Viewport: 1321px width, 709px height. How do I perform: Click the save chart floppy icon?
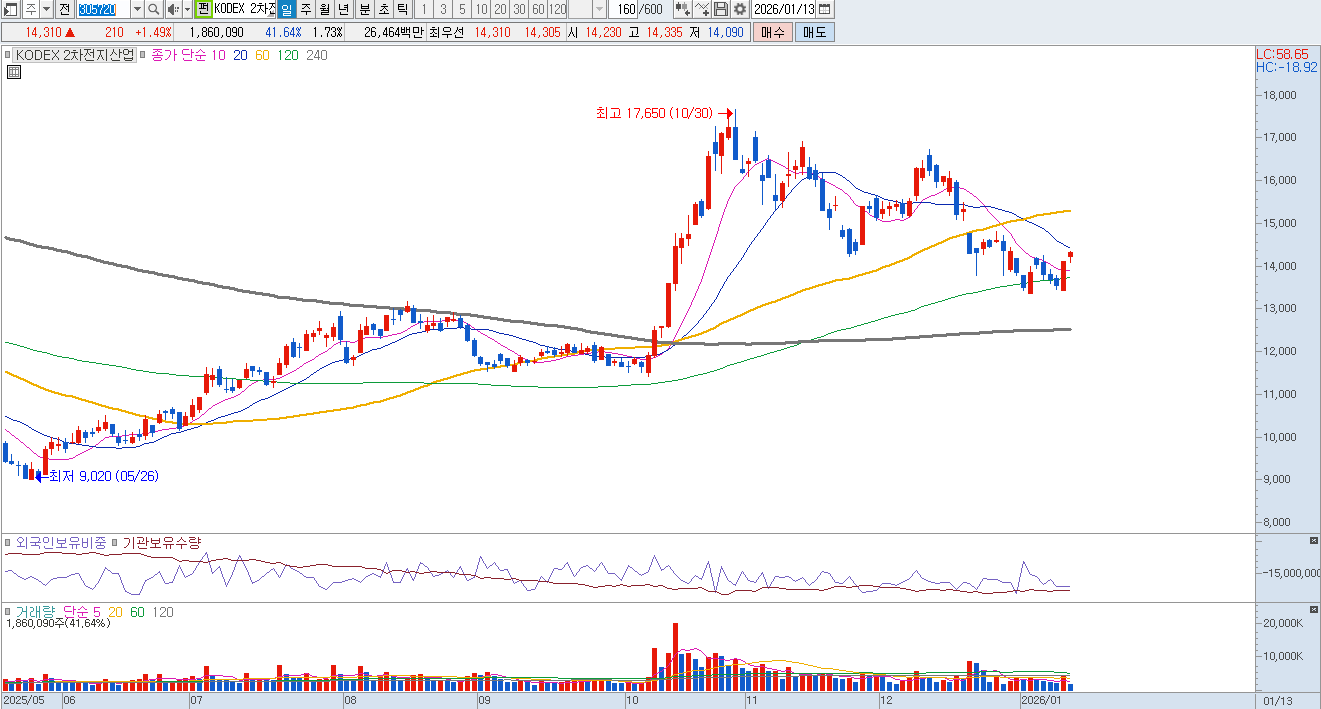[720, 9]
